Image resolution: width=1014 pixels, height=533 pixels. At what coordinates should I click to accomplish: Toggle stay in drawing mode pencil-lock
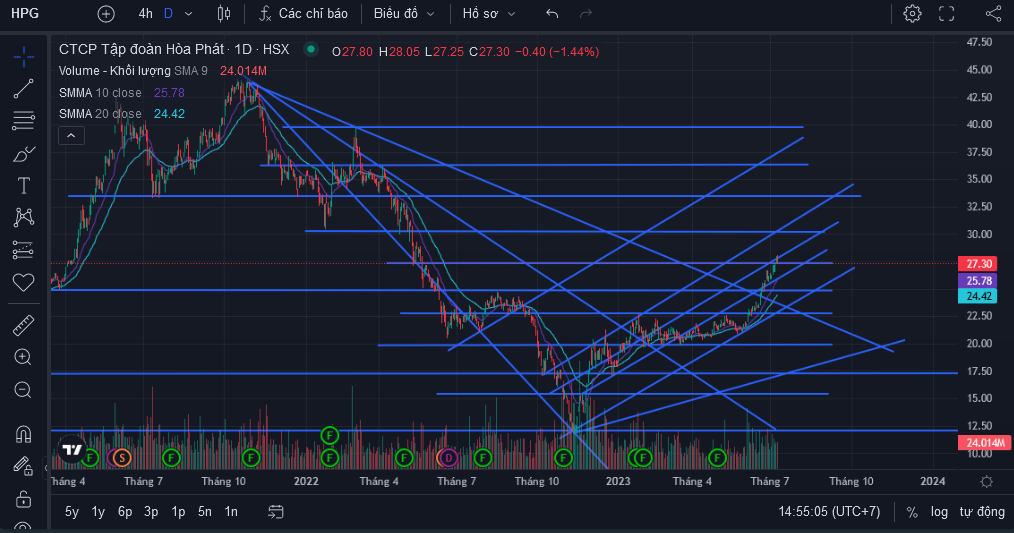pos(24,466)
